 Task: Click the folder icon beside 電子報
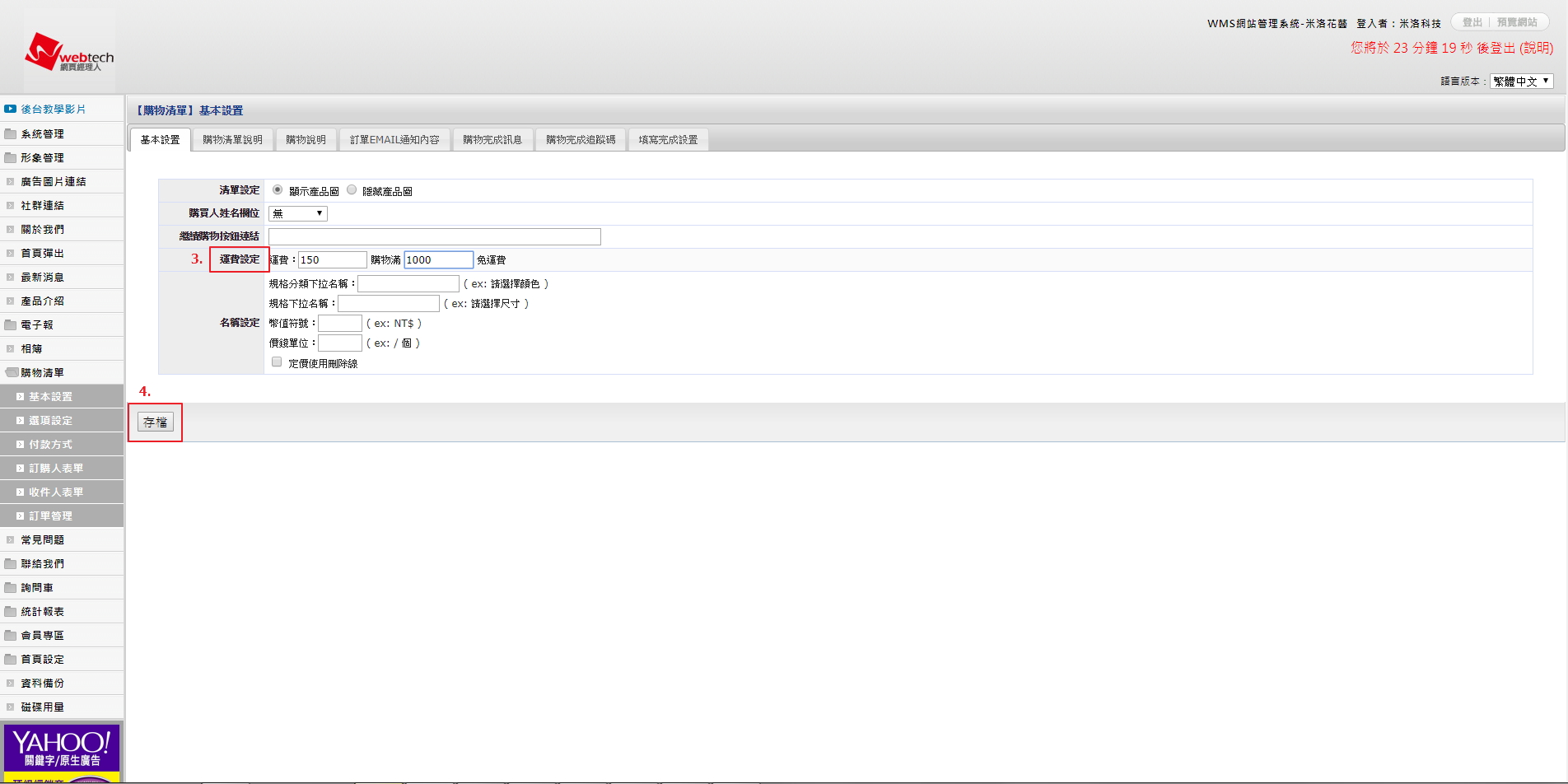[11, 324]
